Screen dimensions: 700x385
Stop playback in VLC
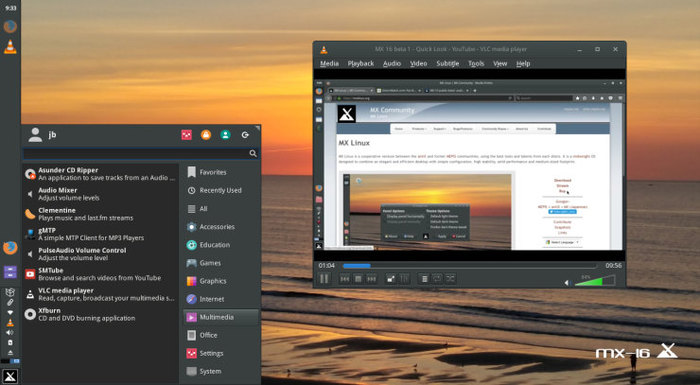click(x=358, y=279)
